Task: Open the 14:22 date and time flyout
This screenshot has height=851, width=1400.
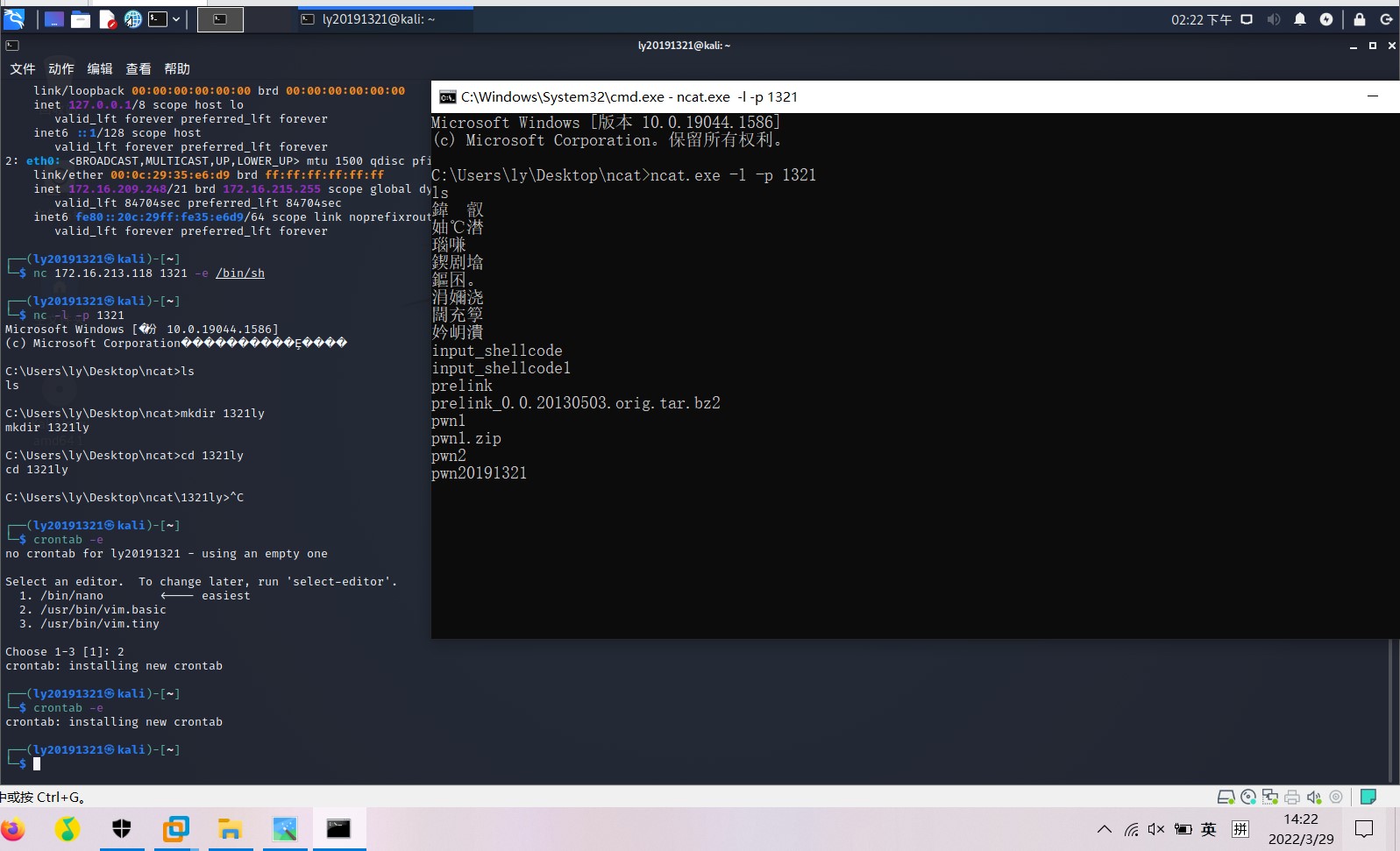Action: pos(1301,829)
